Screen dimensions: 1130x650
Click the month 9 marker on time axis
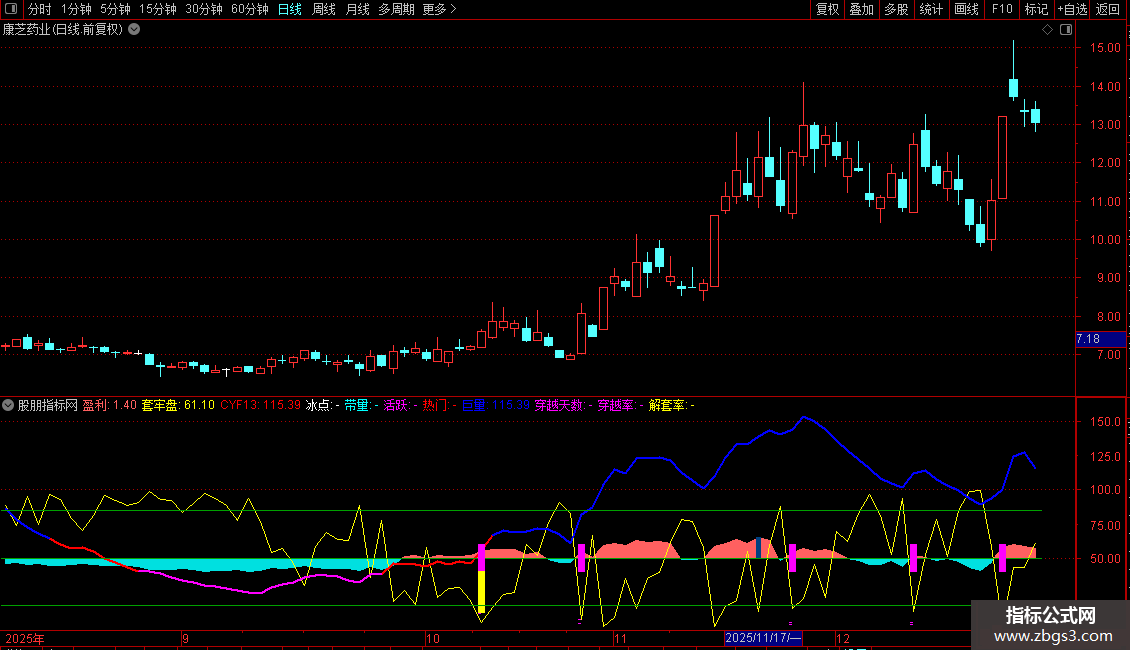[x=185, y=638]
